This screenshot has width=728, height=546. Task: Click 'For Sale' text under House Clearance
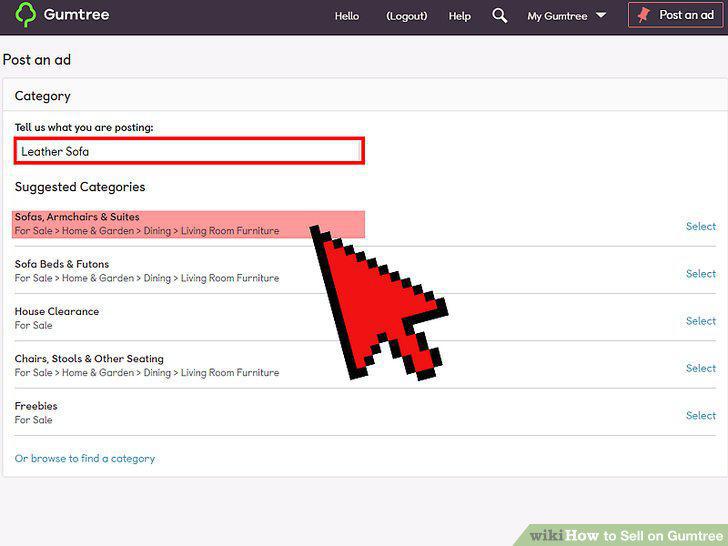(33, 325)
